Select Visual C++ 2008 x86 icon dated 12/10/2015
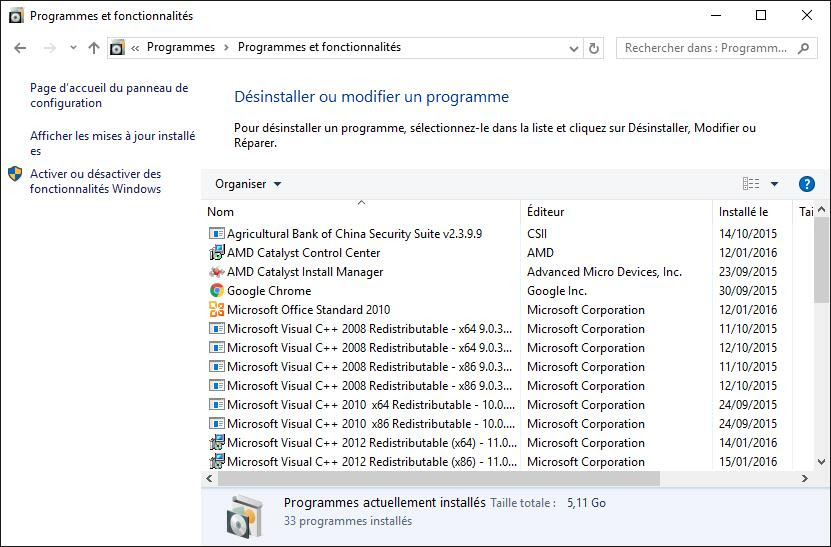This screenshot has width=831, height=547. pyautogui.click(x=216, y=386)
